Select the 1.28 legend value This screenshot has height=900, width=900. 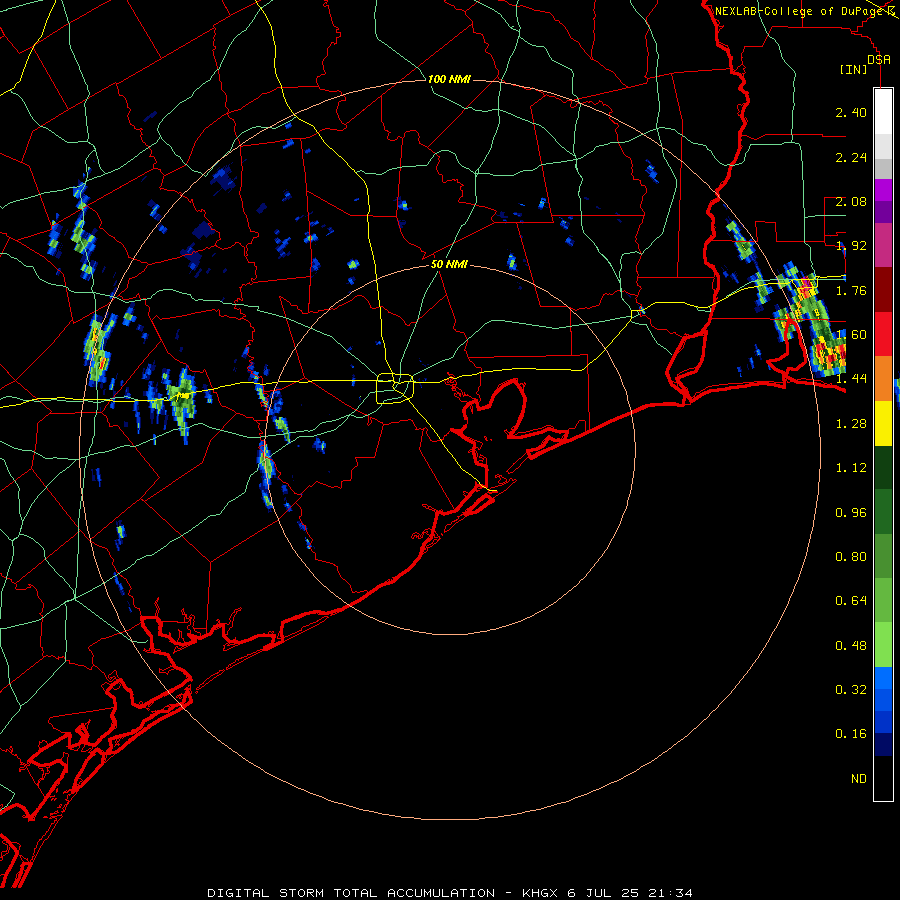[851, 424]
